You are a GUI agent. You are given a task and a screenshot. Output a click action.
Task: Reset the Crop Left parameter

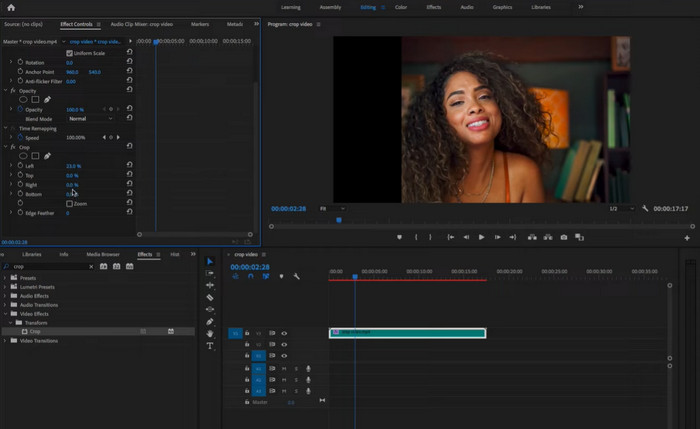pos(129,165)
